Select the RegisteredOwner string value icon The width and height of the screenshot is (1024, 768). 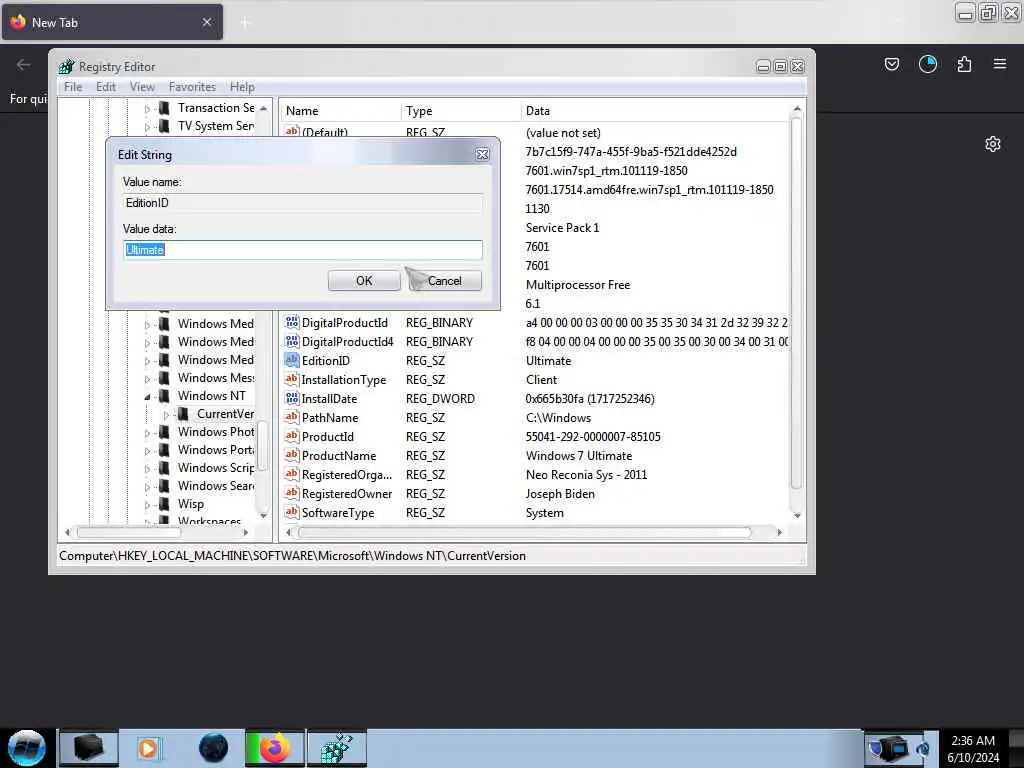tap(292, 493)
